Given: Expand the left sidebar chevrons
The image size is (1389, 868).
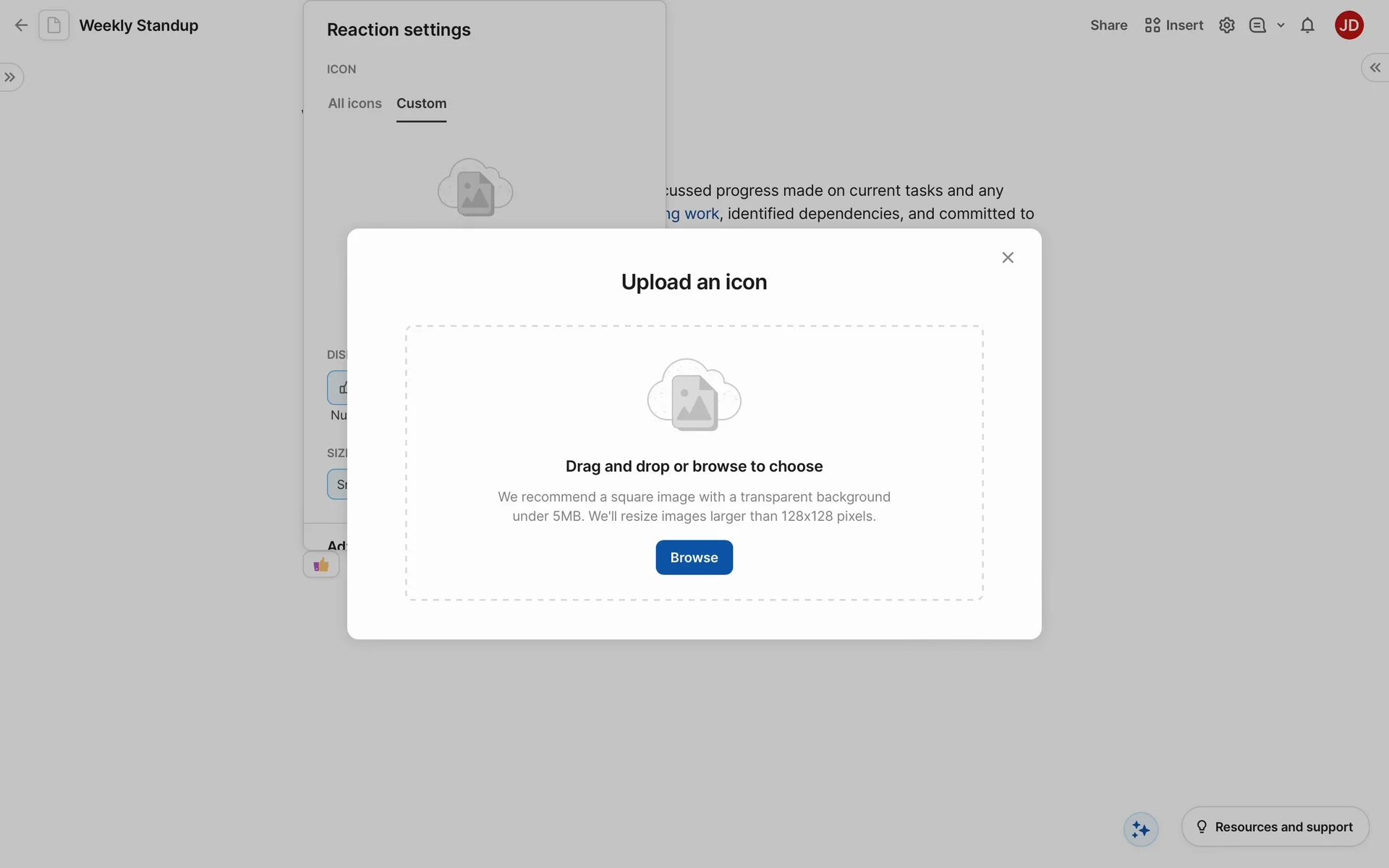Looking at the screenshot, I should tap(10, 77).
